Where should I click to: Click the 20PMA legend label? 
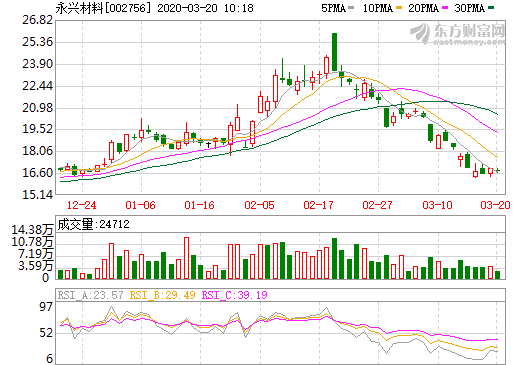tap(423, 8)
